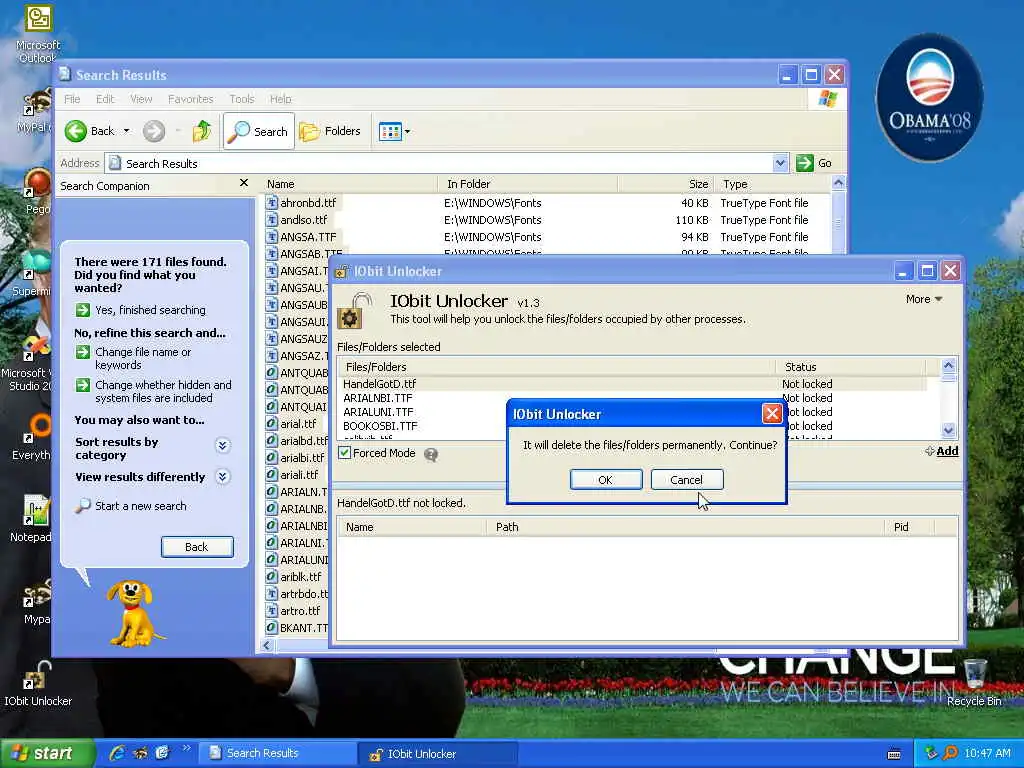Select ahronbd.ttf in search results
Image resolution: width=1024 pixels, height=768 pixels.
pyautogui.click(x=308, y=203)
